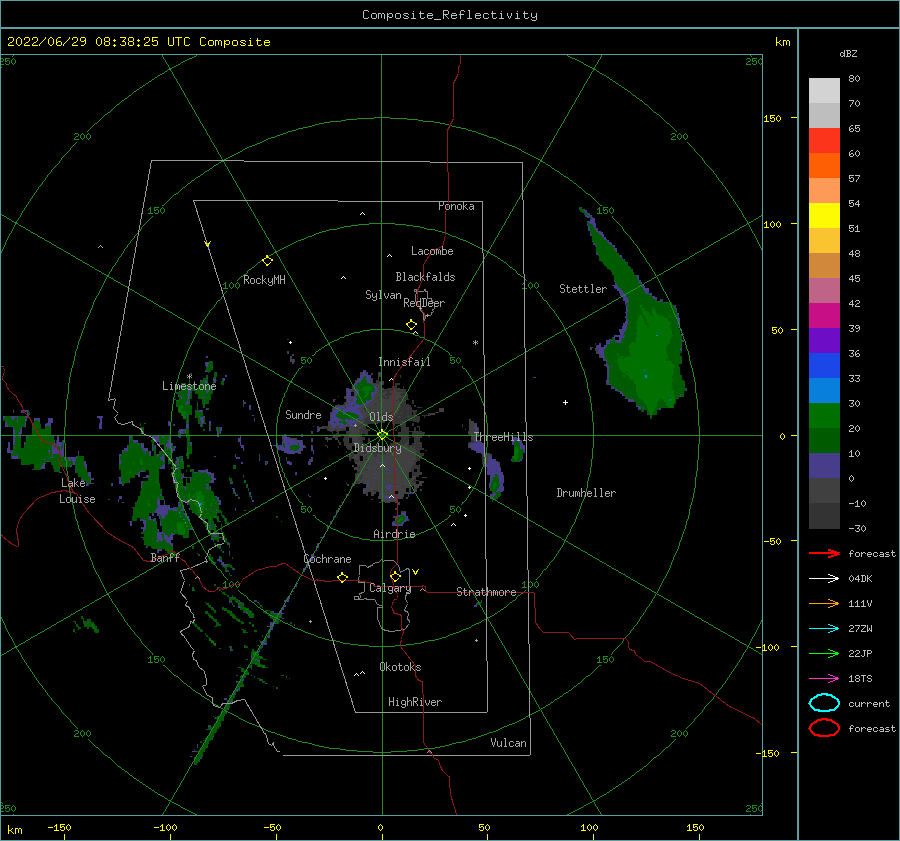Click the red forecast arrow in legend
The width and height of the screenshot is (900, 841).
tap(824, 553)
